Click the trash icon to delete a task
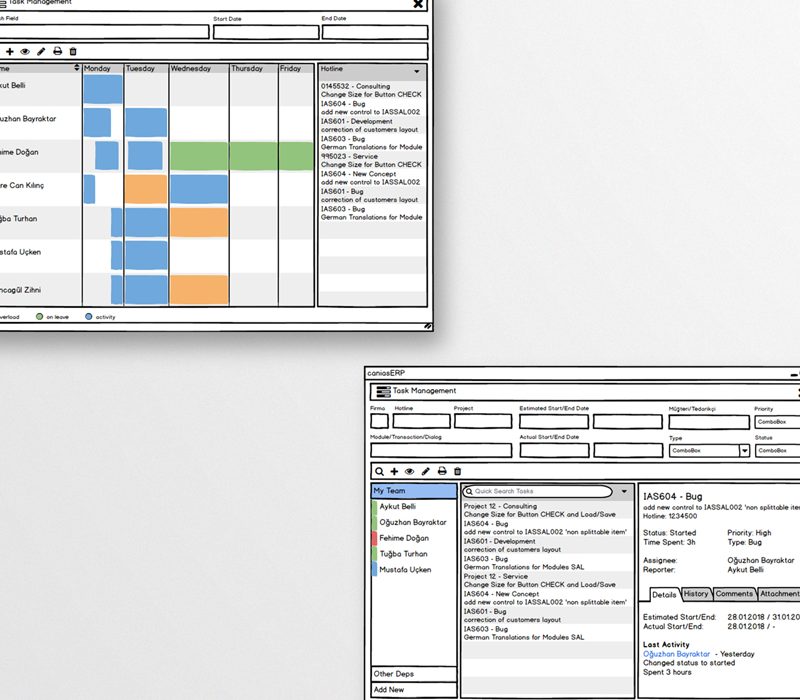This screenshot has height=700, width=800. pyautogui.click(x=457, y=472)
